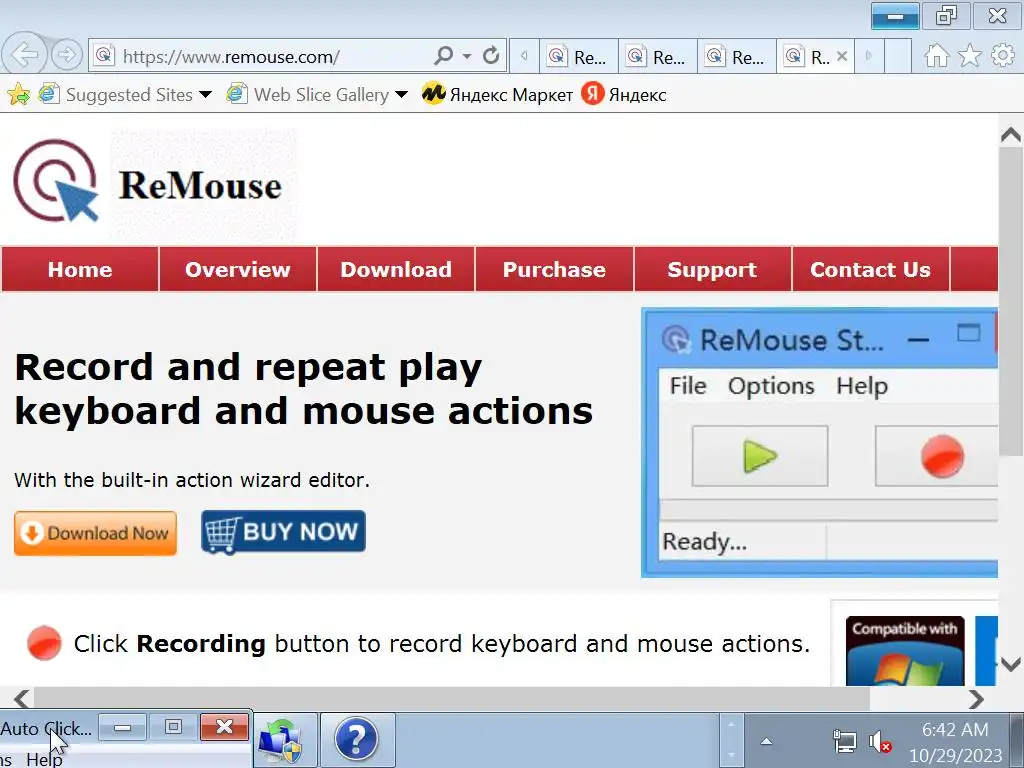Click the Options menu in ReMouse screenshot

pyautogui.click(x=771, y=386)
